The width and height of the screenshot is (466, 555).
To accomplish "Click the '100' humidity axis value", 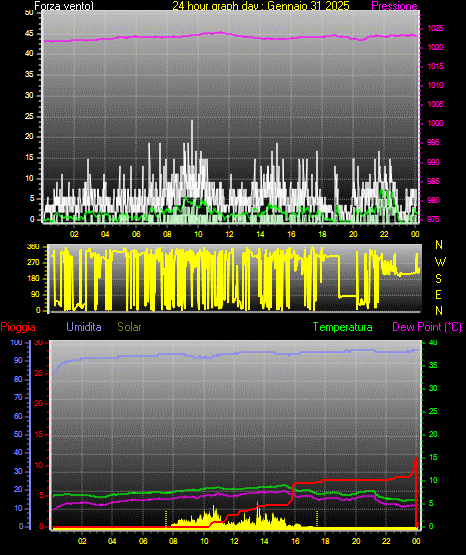I will click(x=16, y=342).
